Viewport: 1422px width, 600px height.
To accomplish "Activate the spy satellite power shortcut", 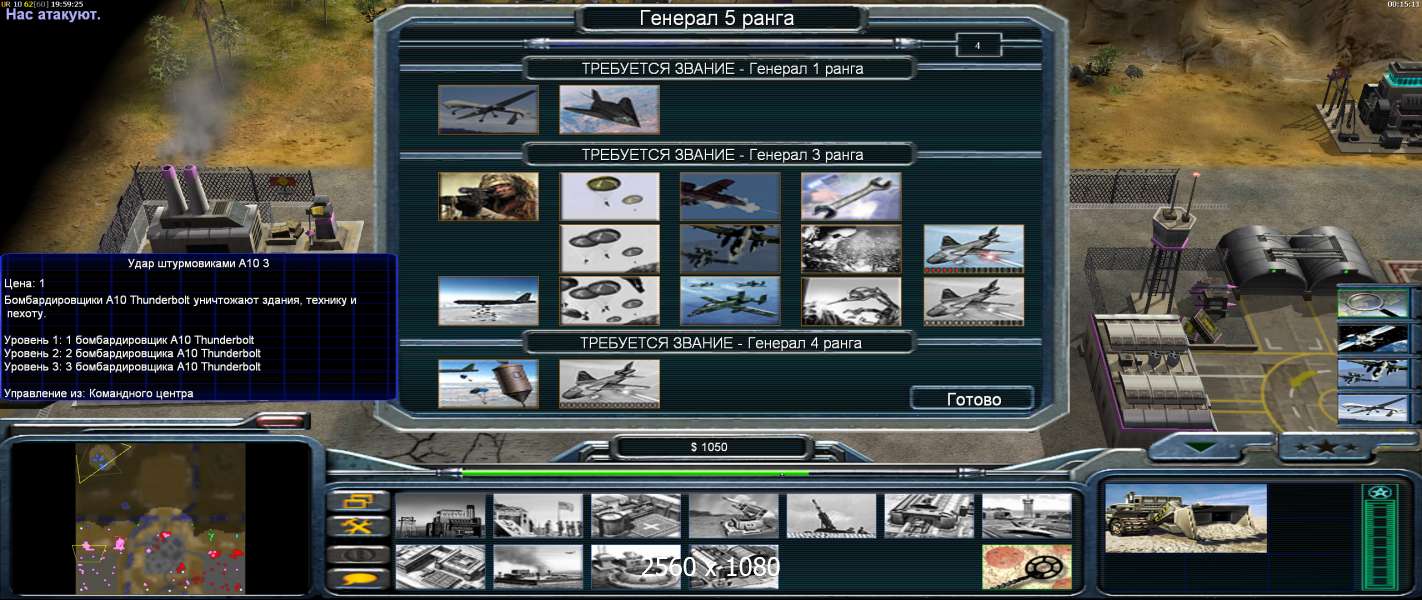I will pos(1373,338).
